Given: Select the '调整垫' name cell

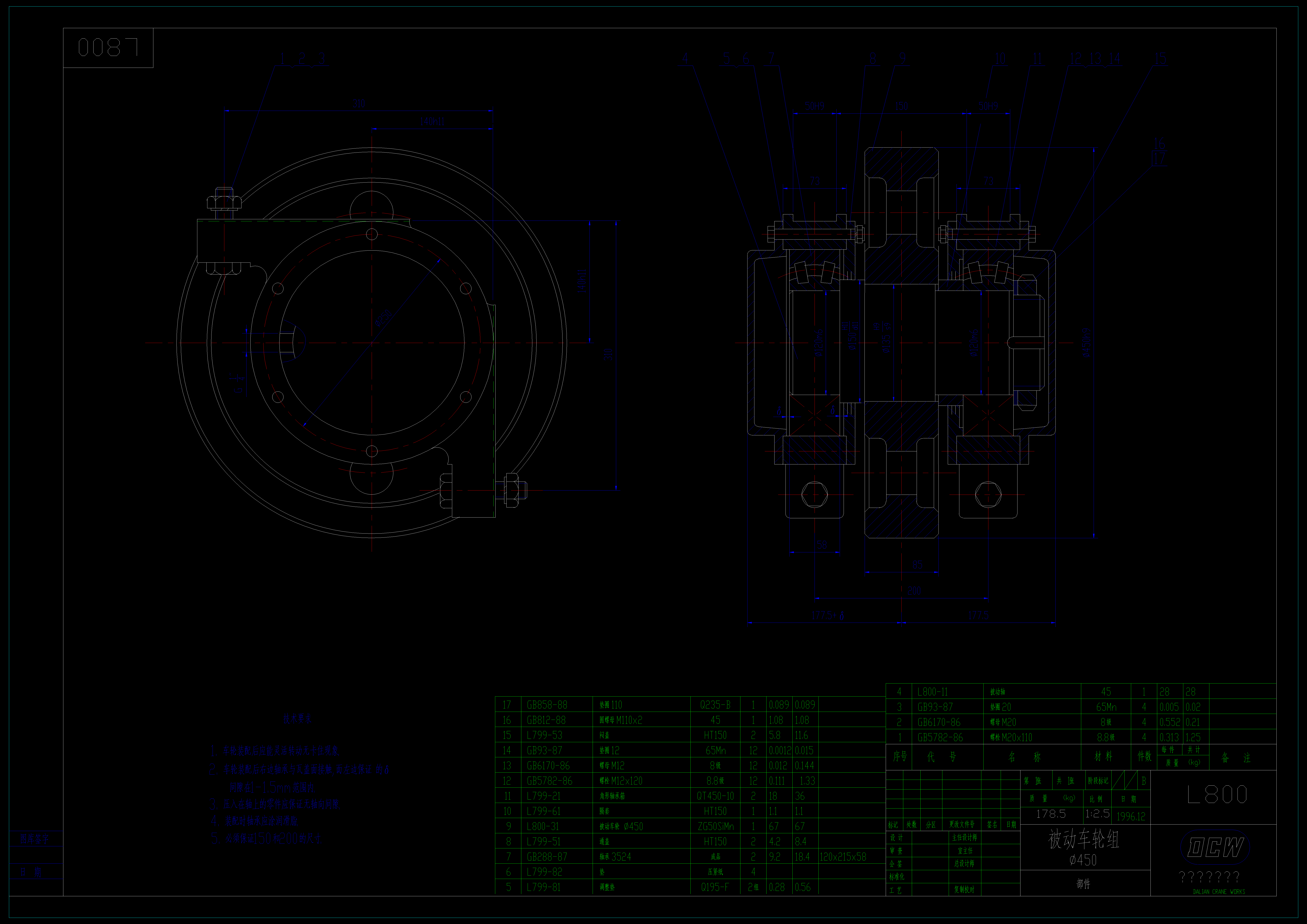Looking at the screenshot, I should coord(607,887).
